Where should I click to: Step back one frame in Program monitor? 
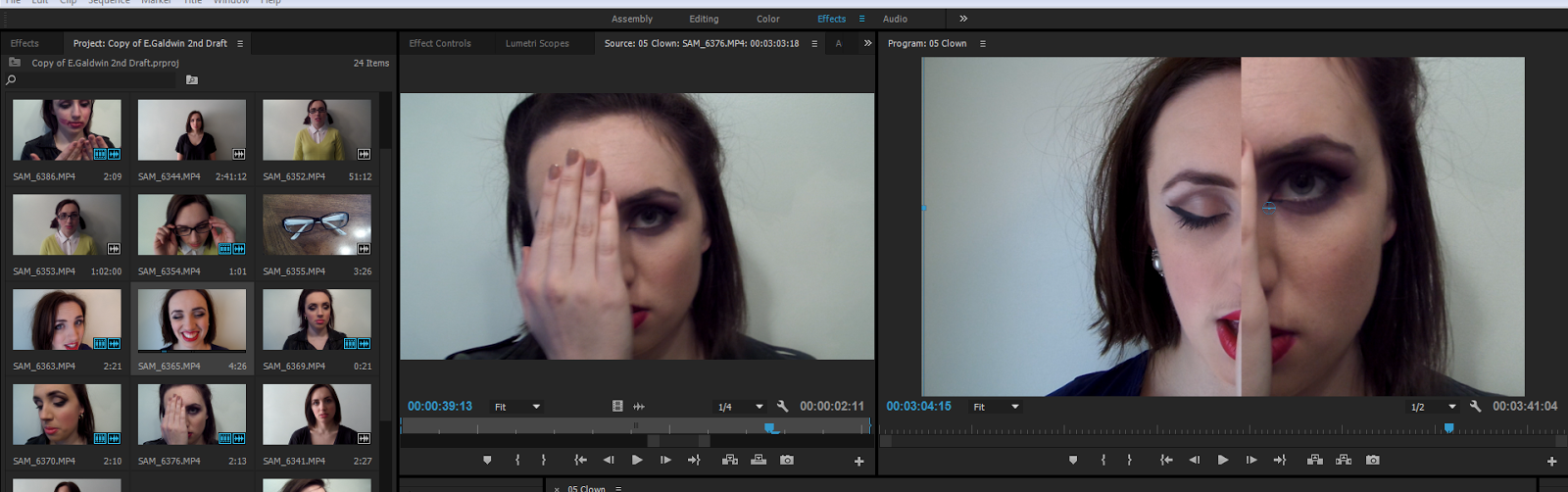(x=1195, y=460)
